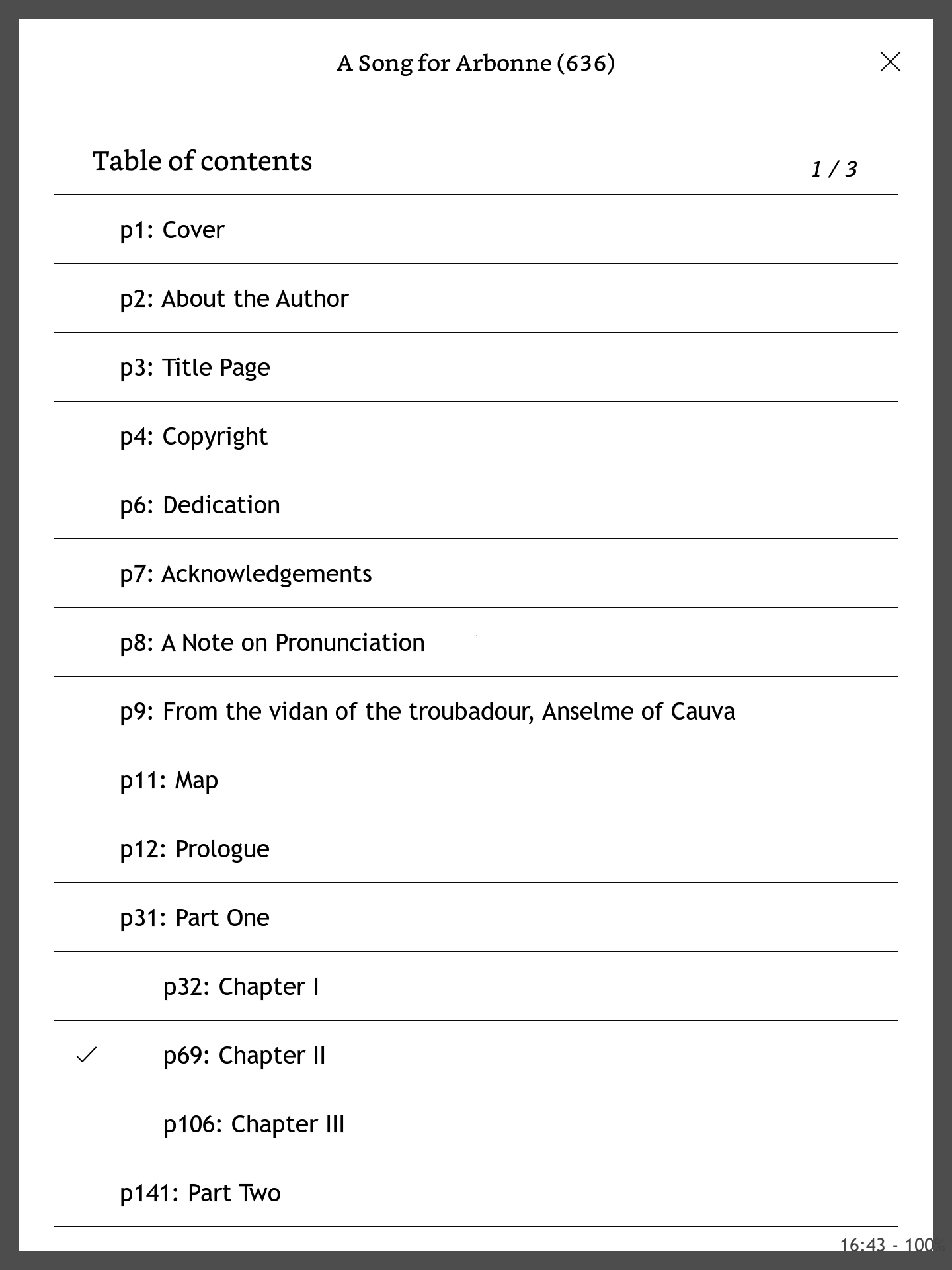This screenshot has width=952, height=1270.
Task: Close the table of contents dialog
Action: 891,62
